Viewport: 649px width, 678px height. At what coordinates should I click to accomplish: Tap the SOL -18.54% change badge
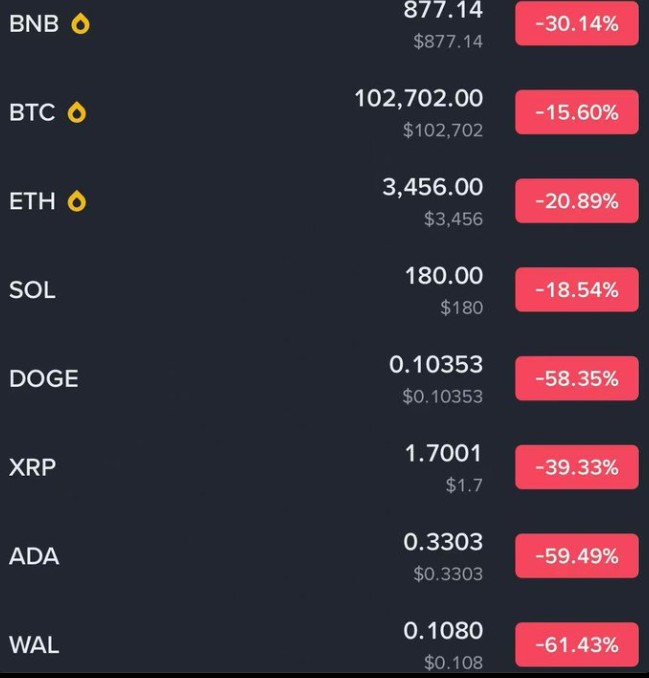tap(576, 290)
